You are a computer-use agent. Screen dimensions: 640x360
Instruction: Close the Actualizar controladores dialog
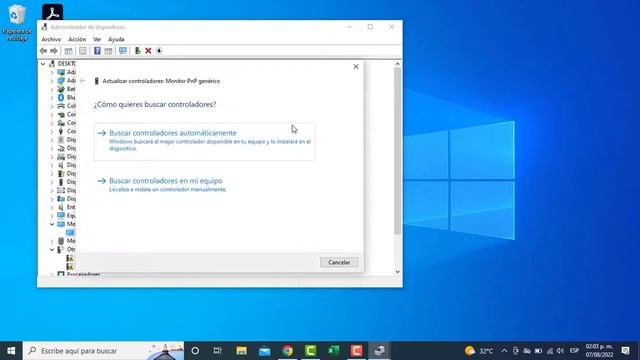pos(356,67)
